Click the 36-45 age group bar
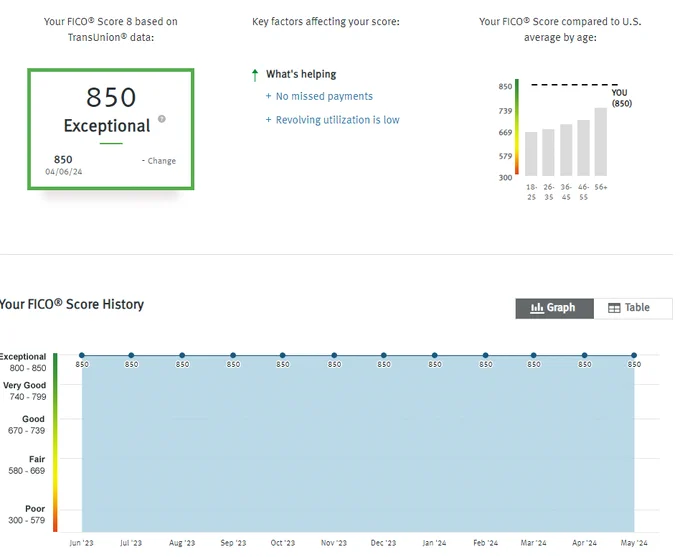680x557 pixels. tap(566, 150)
